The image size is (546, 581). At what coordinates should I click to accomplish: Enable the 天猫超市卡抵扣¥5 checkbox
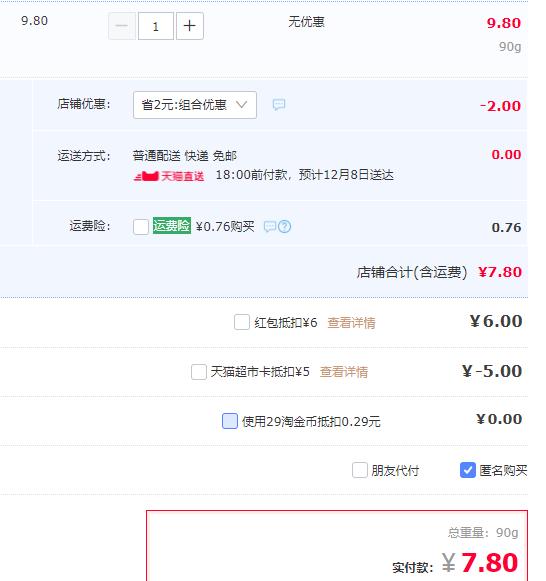[199, 372]
